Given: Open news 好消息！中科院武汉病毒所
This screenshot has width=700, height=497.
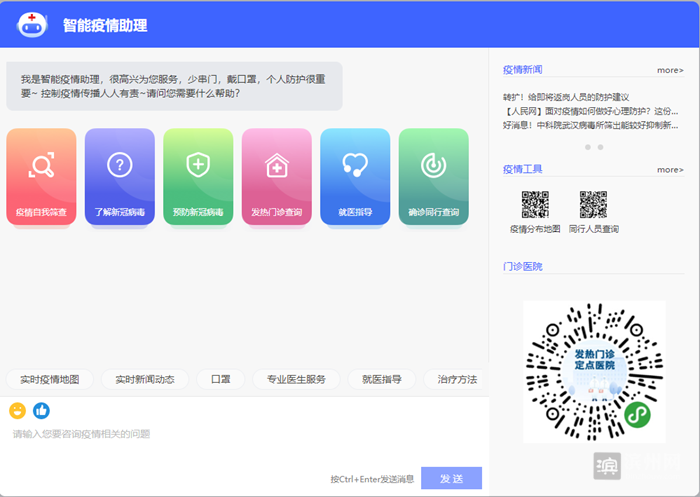Looking at the screenshot, I should pos(591,125).
